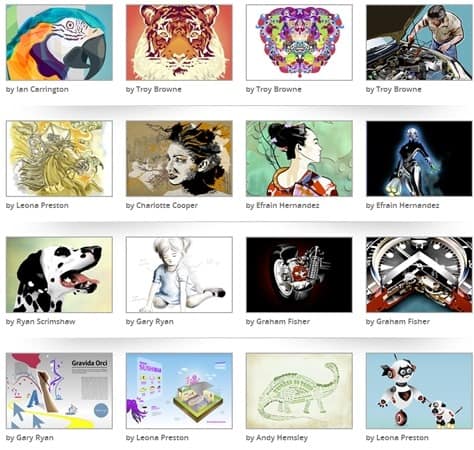Open the tiger face illustration thumbnail

click(x=179, y=42)
